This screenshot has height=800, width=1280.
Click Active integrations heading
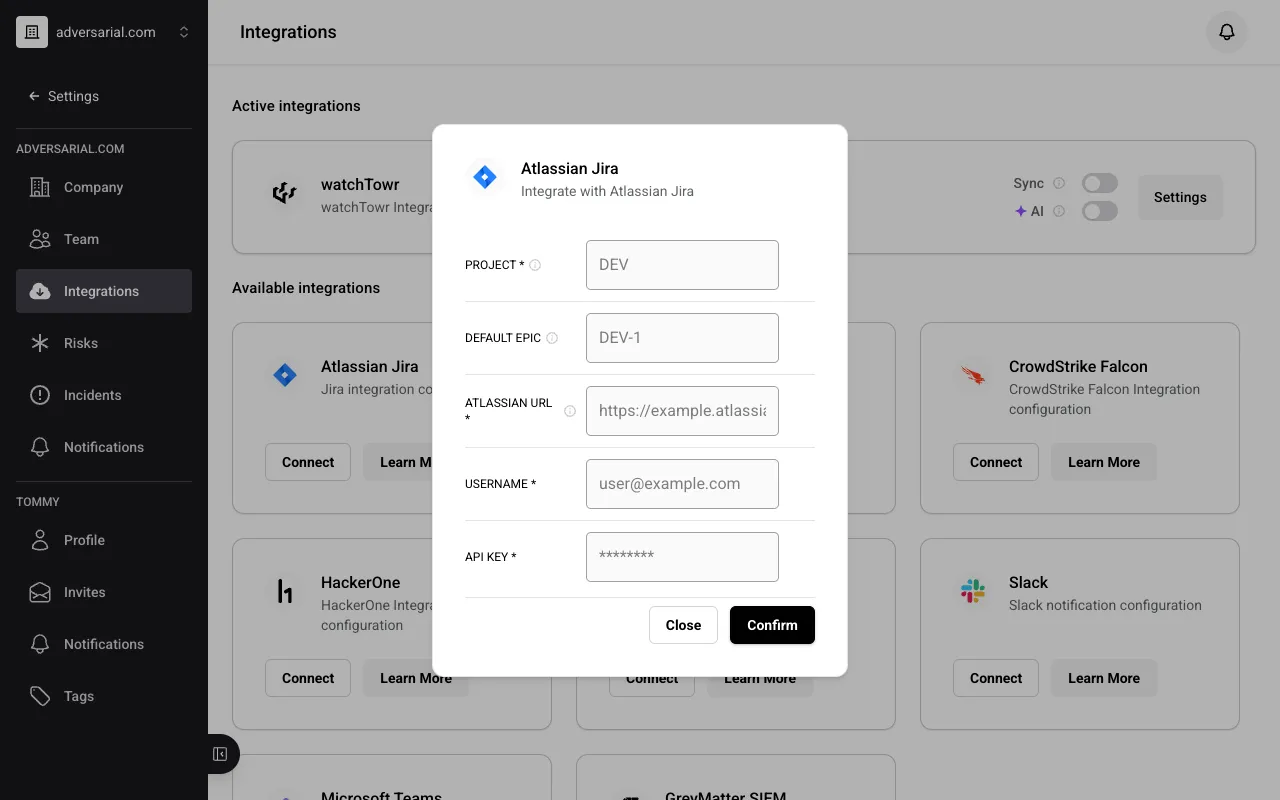click(296, 106)
